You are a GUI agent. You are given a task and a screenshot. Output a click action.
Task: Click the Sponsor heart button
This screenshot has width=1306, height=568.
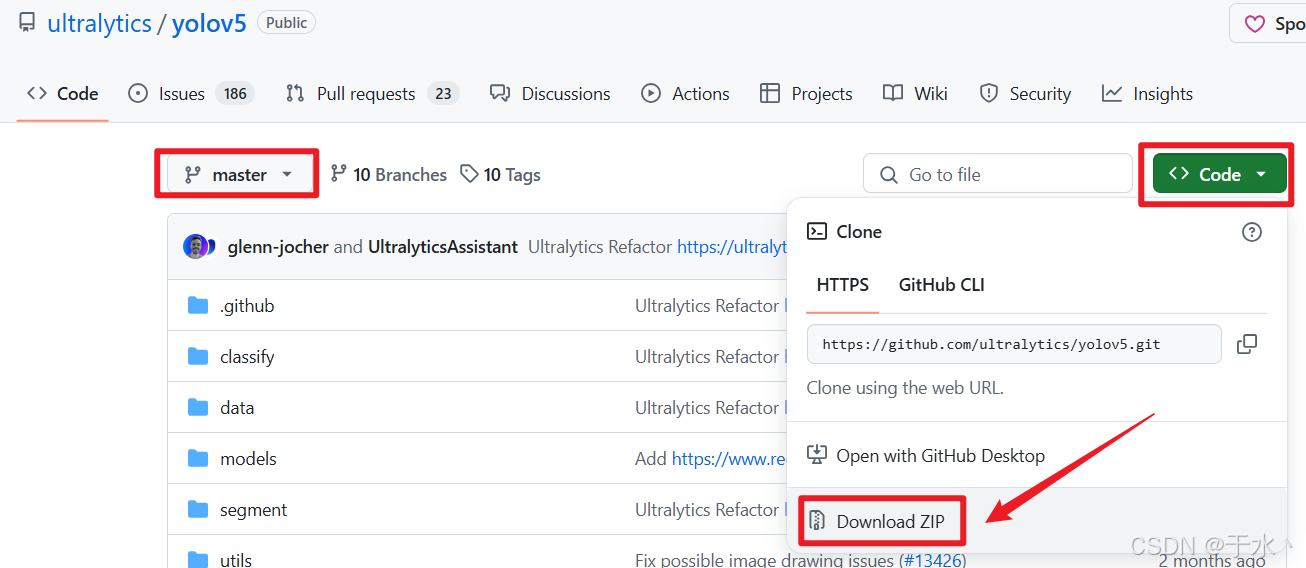point(1268,24)
